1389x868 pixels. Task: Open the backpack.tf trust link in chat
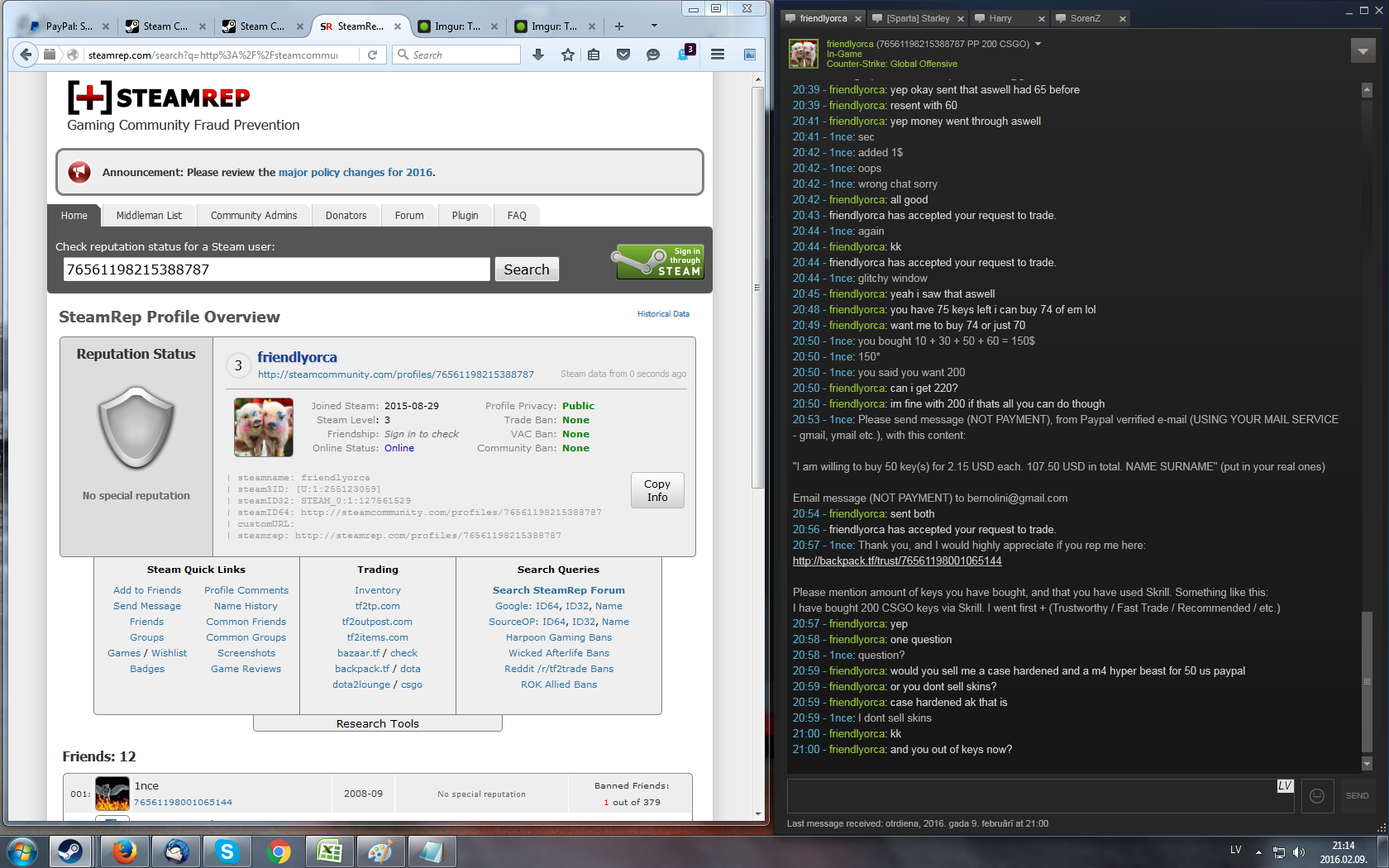click(x=897, y=560)
